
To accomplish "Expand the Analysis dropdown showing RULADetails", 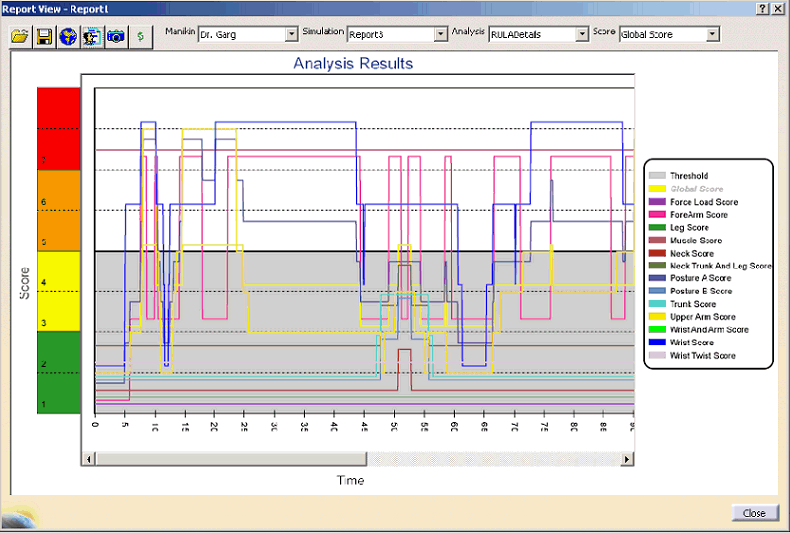I will [582, 34].
